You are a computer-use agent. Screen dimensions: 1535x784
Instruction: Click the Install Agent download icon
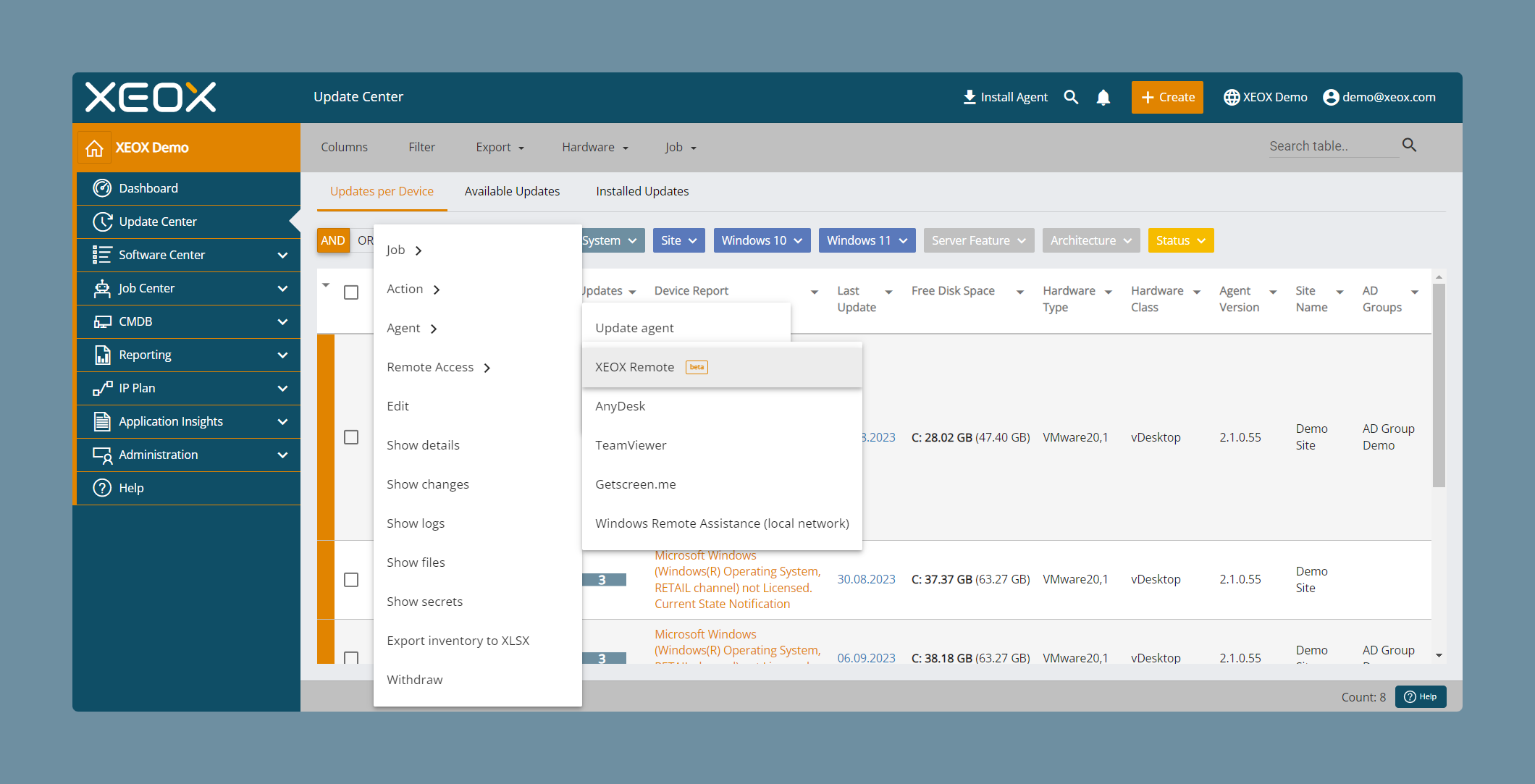click(970, 97)
